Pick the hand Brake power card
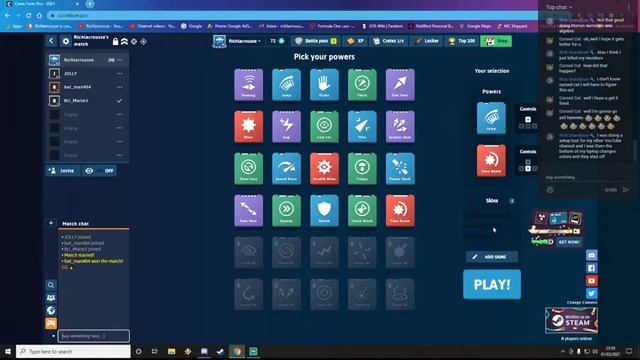640x360 pixels. coord(324,84)
